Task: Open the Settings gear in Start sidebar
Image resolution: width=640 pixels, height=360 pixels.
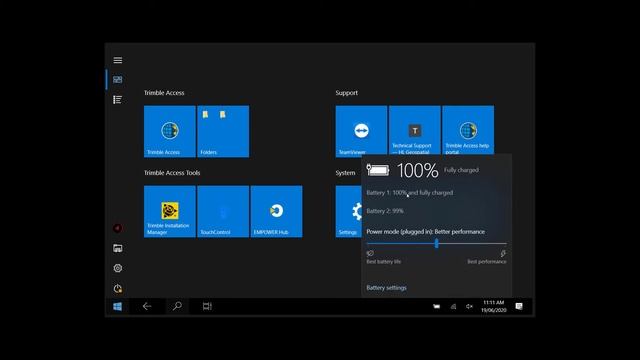Action: click(118, 268)
